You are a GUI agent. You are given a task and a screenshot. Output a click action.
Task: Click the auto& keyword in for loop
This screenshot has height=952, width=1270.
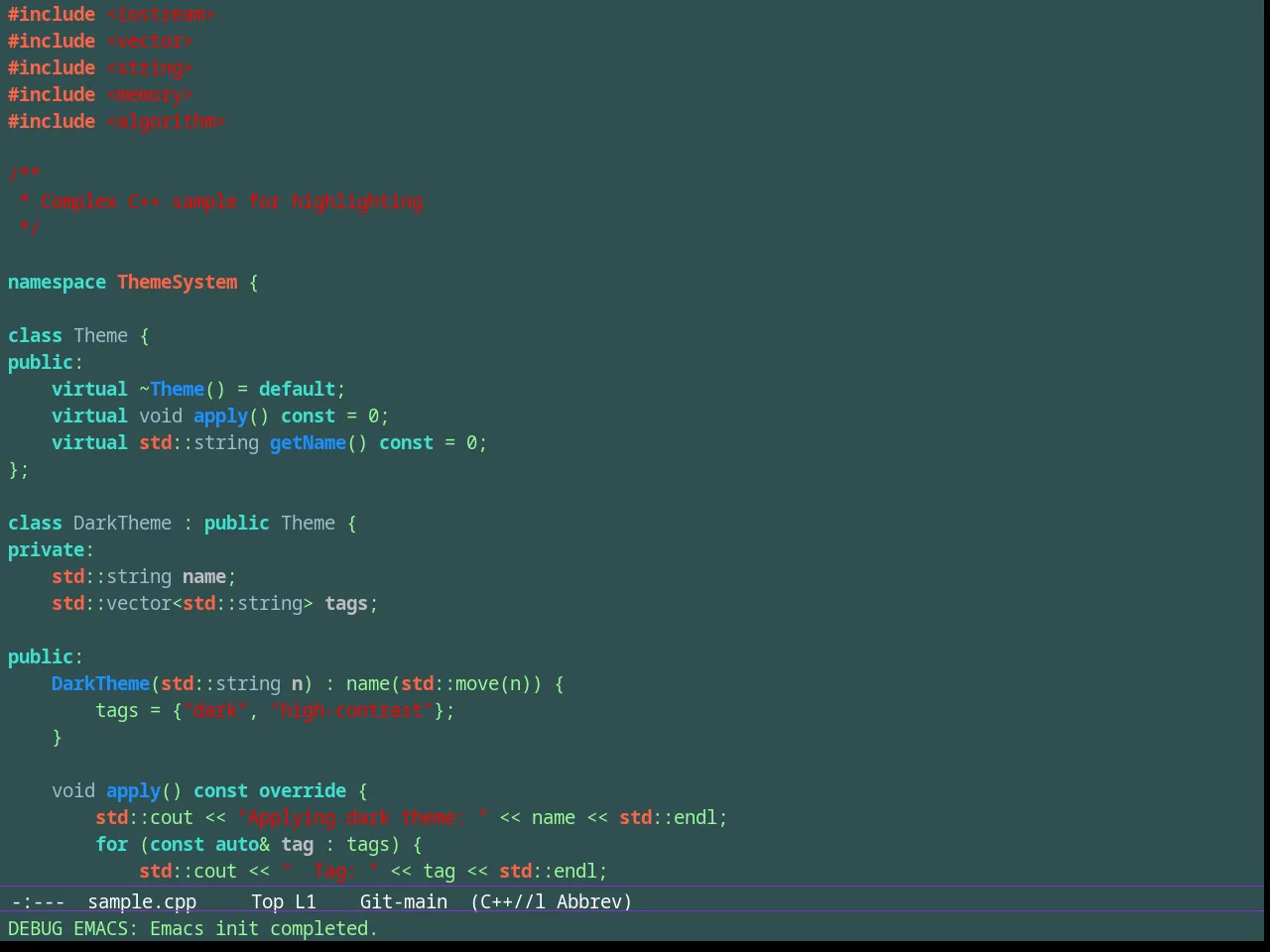point(242,844)
